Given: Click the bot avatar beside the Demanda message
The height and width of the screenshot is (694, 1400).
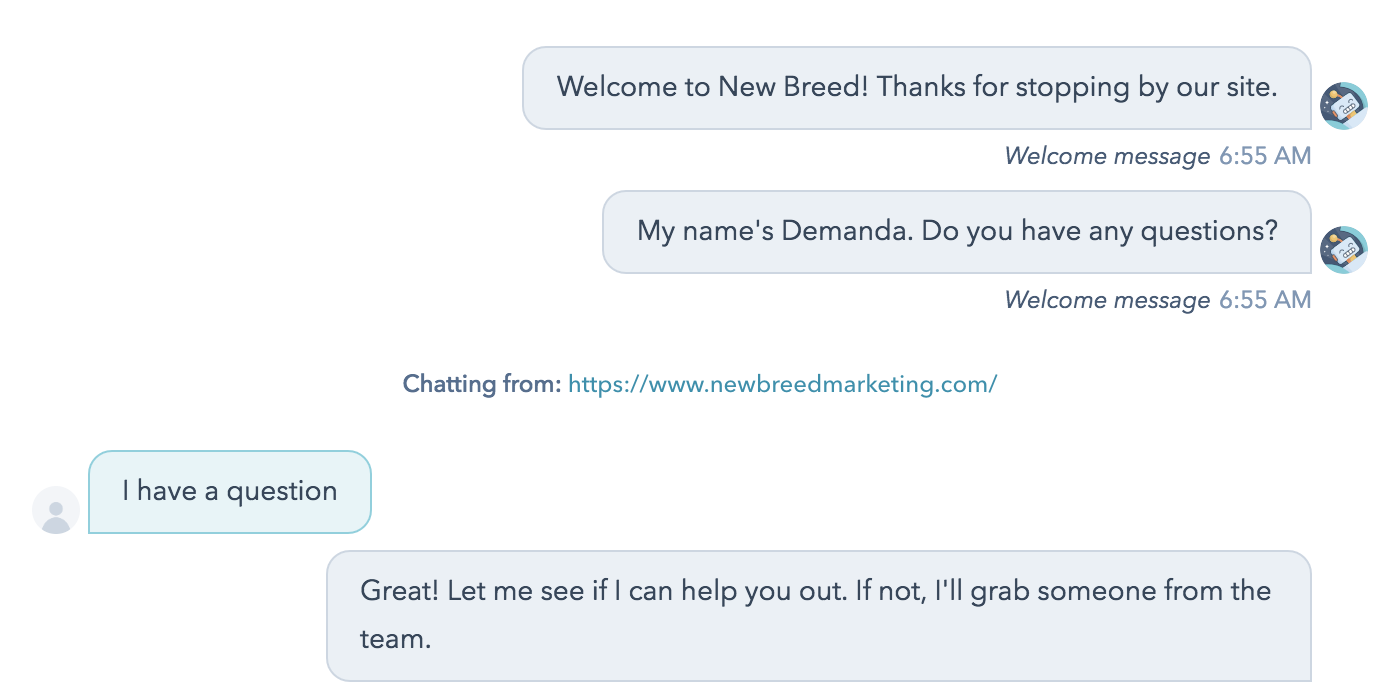Looking at the screenshot, I should coord(1344,250).
